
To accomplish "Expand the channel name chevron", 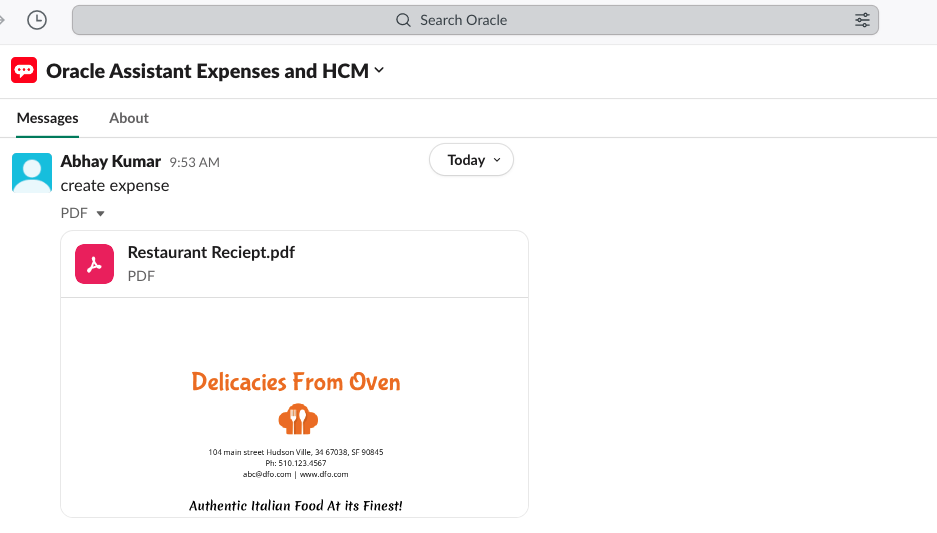I will click(x=379, y=70).
